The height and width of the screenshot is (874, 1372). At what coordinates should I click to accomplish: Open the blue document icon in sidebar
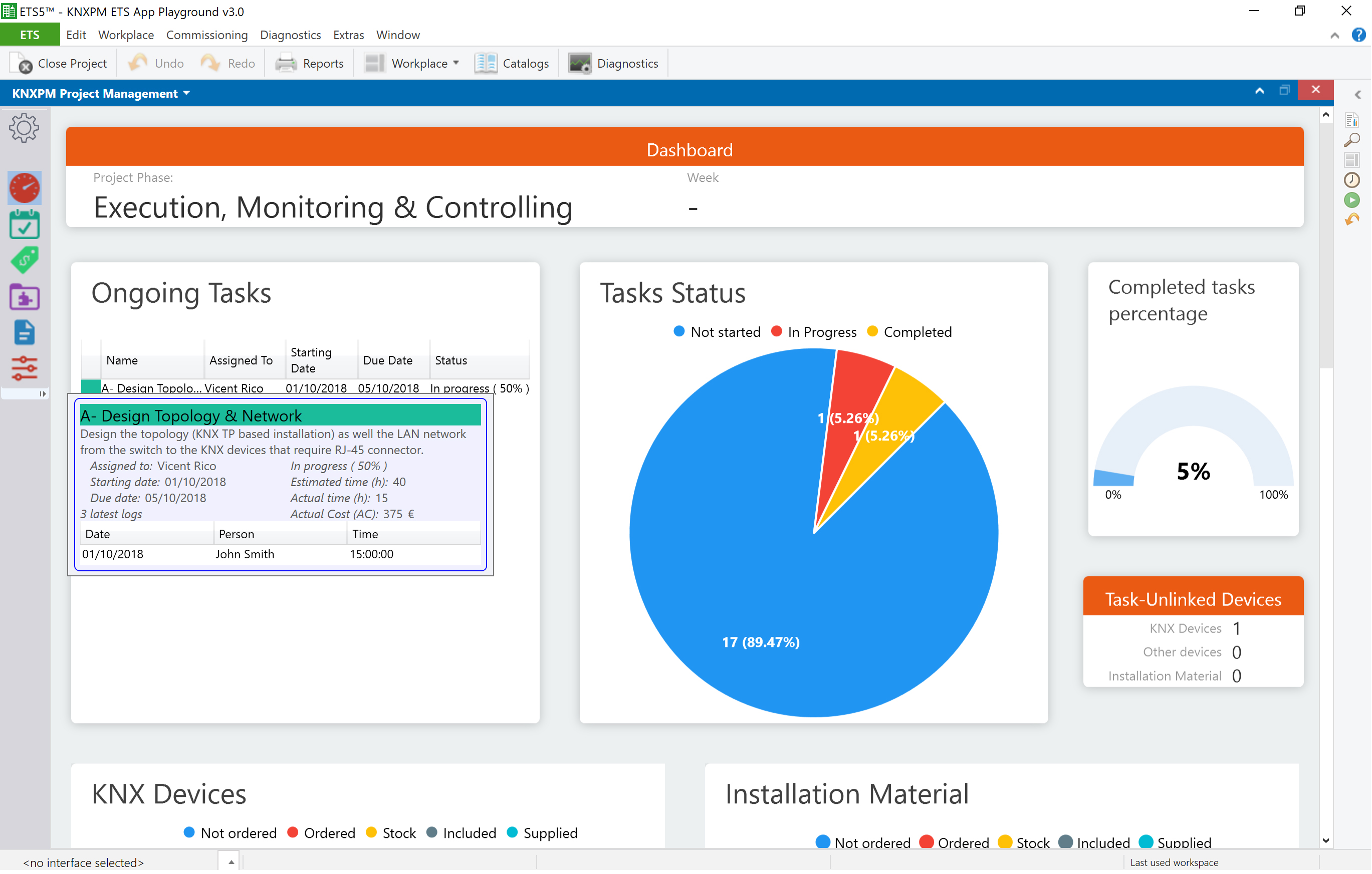pyautogui.click(x=25, y=333)
